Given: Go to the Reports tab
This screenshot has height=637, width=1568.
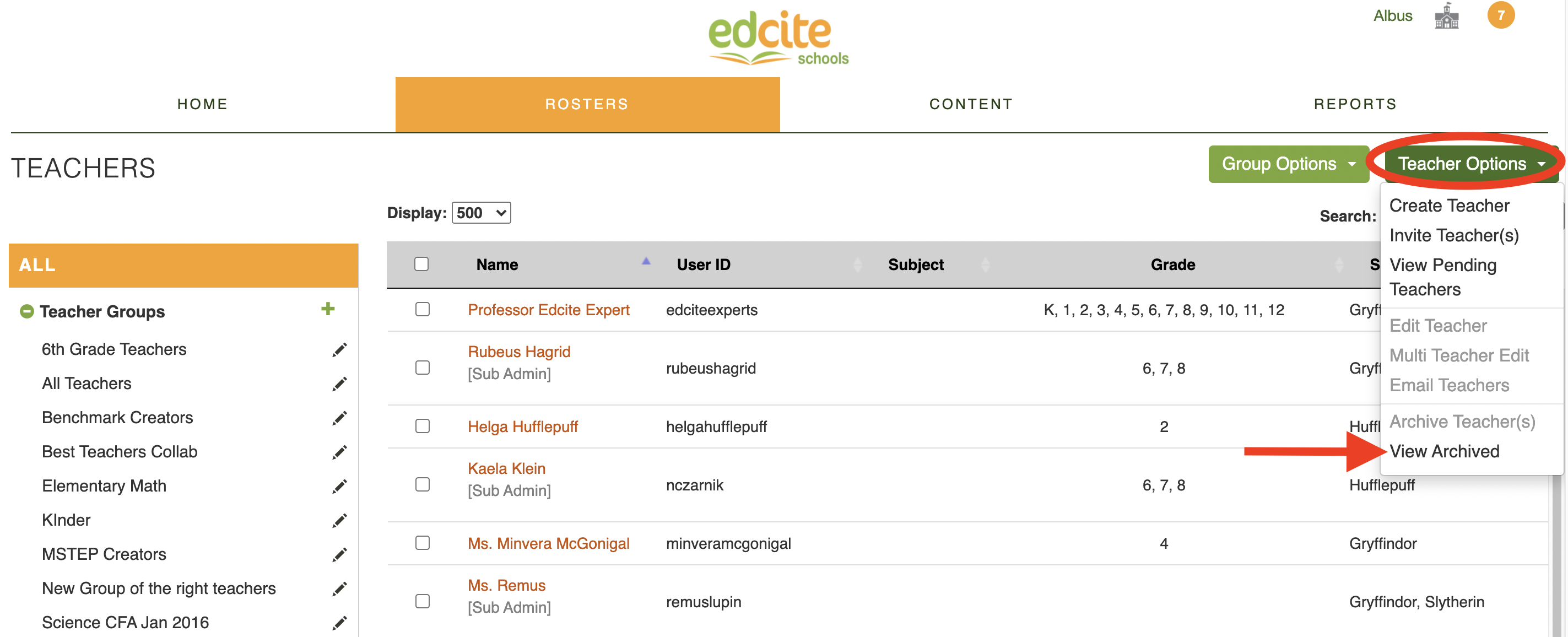Looking at the screenshot, I should click(1355, 104).
